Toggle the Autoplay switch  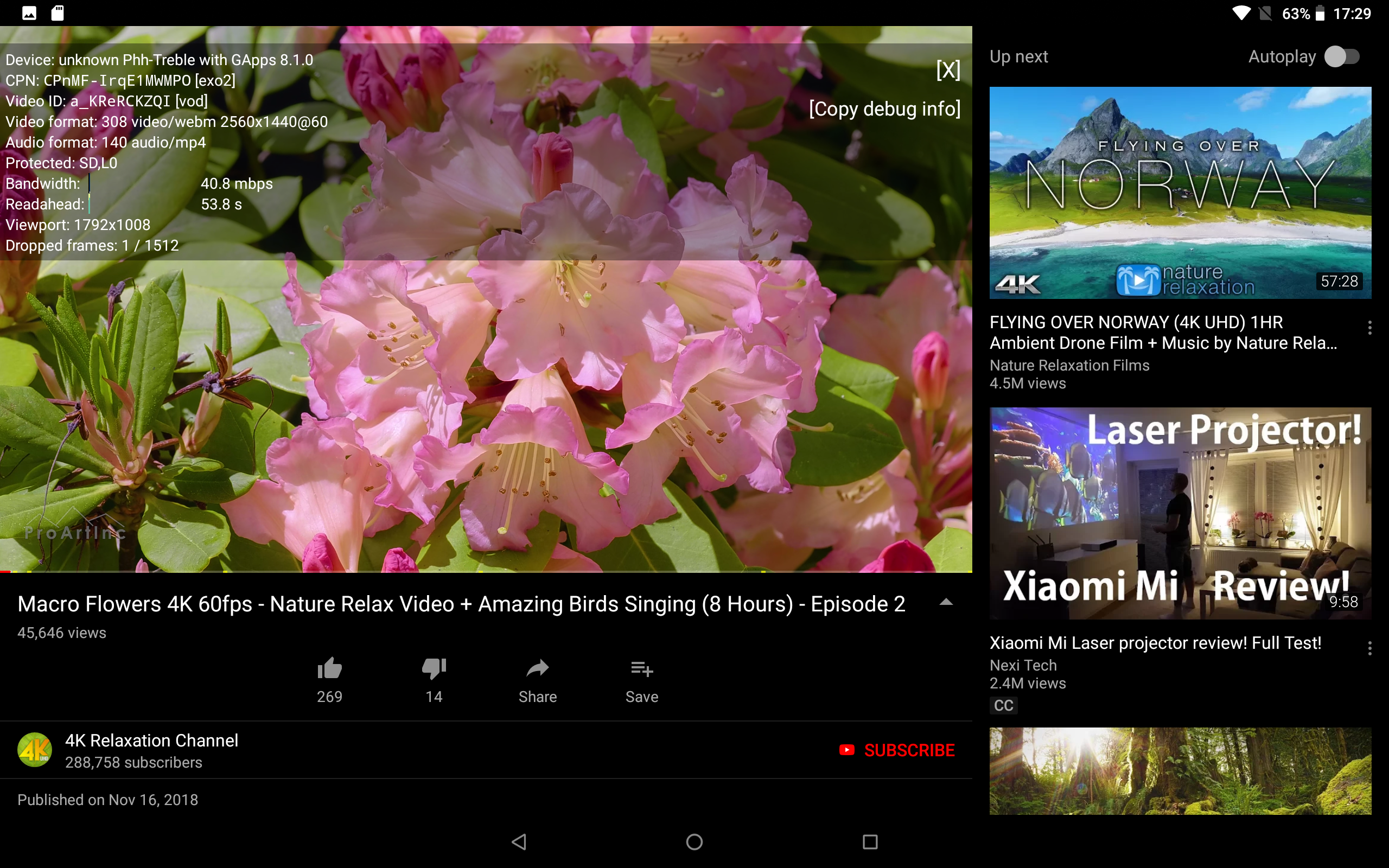click(x=1341, y=56)
